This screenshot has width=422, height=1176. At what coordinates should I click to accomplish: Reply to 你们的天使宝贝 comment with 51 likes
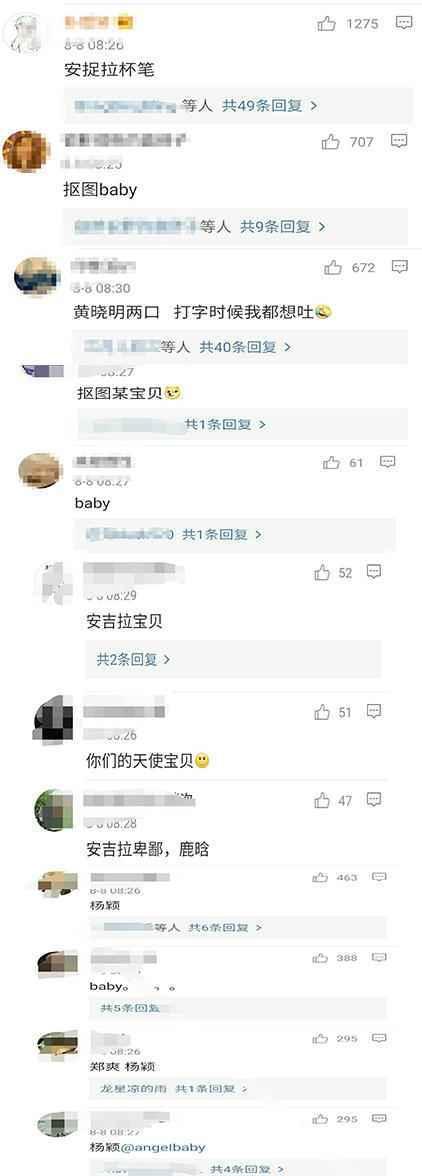(x=374, y=711)
